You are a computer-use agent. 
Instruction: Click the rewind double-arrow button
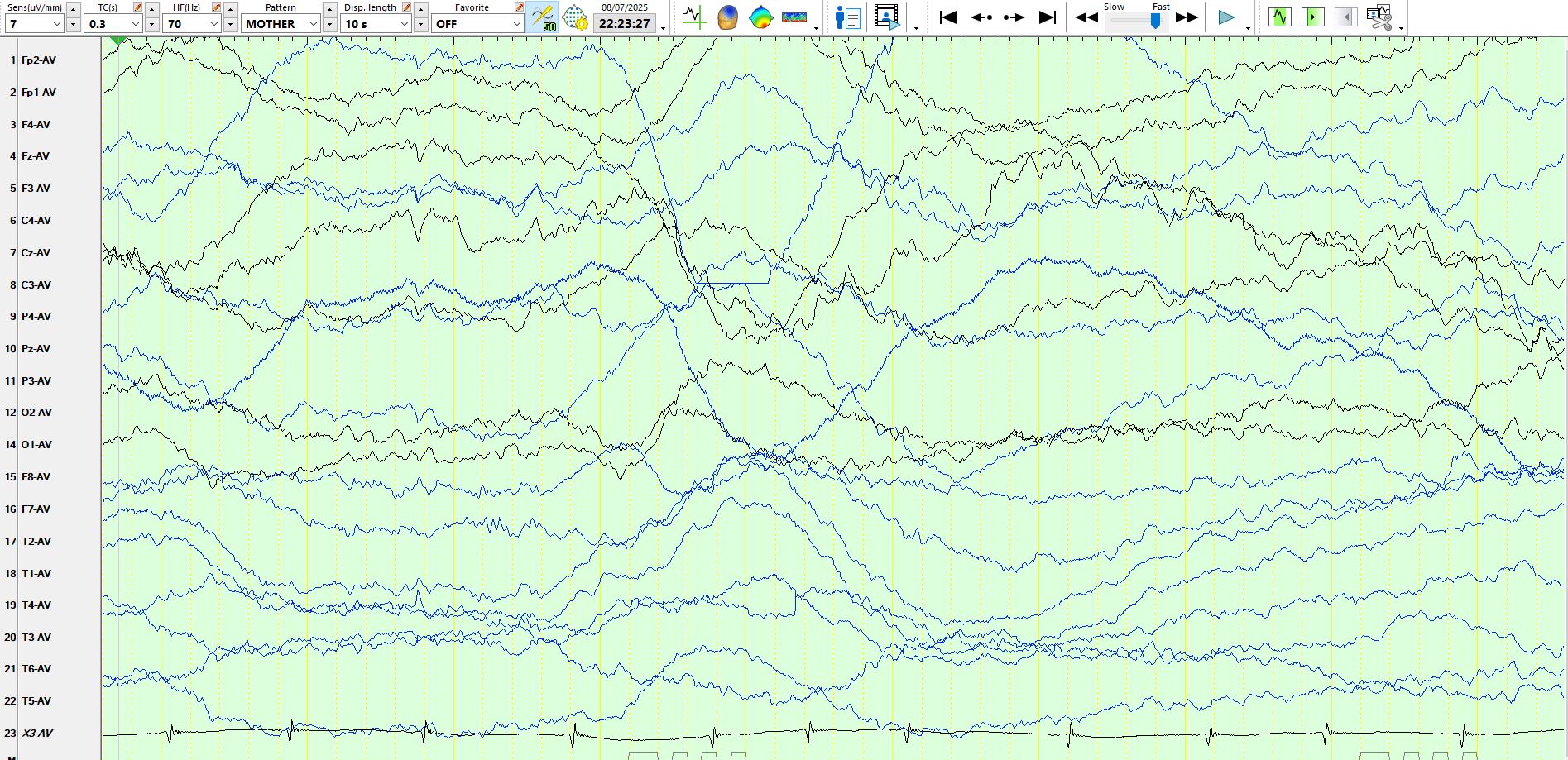tap(1086, 17)
